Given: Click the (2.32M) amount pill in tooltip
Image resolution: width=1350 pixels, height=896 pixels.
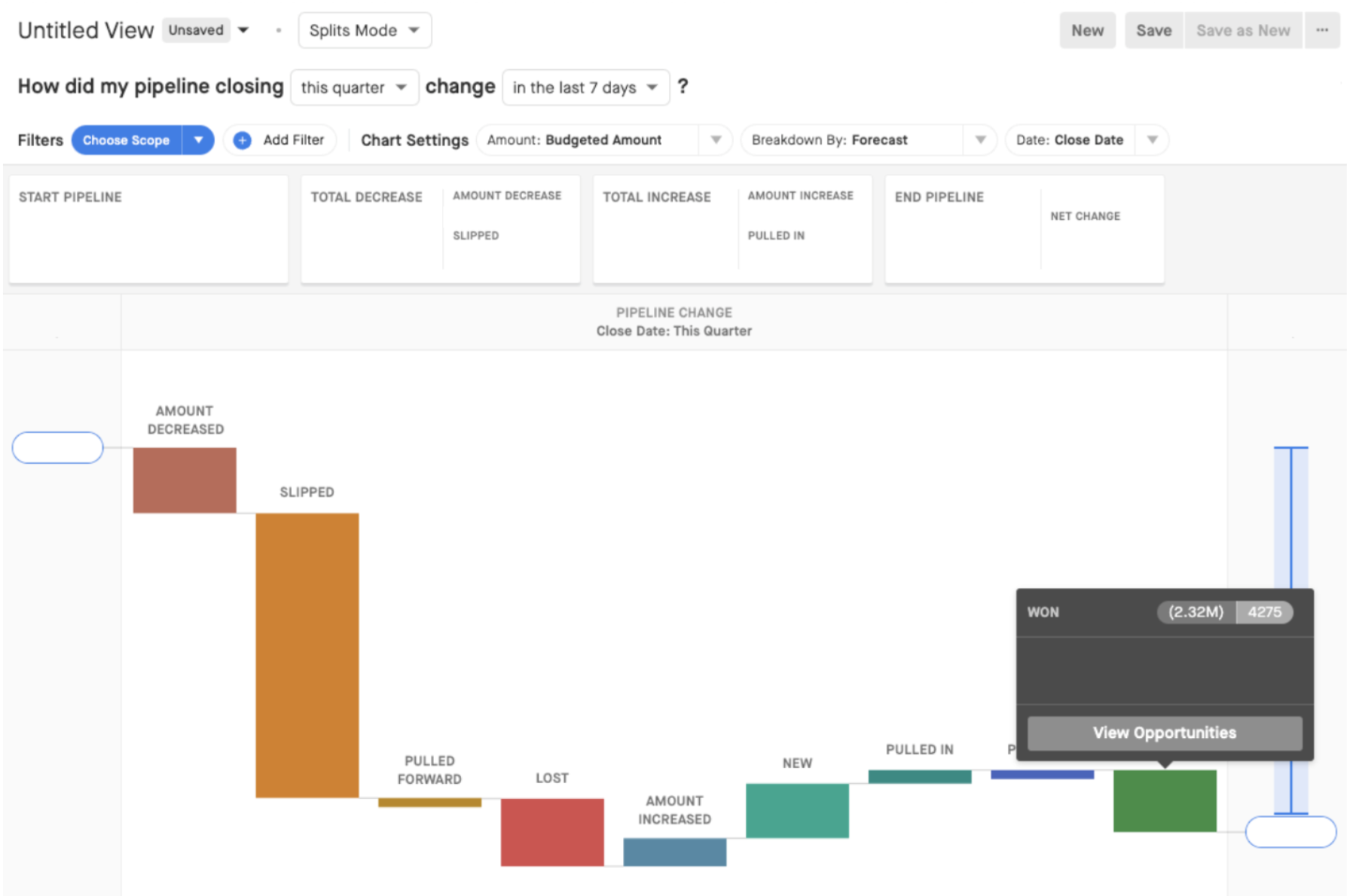Looking at the screenshot, I should [1196, 612].
